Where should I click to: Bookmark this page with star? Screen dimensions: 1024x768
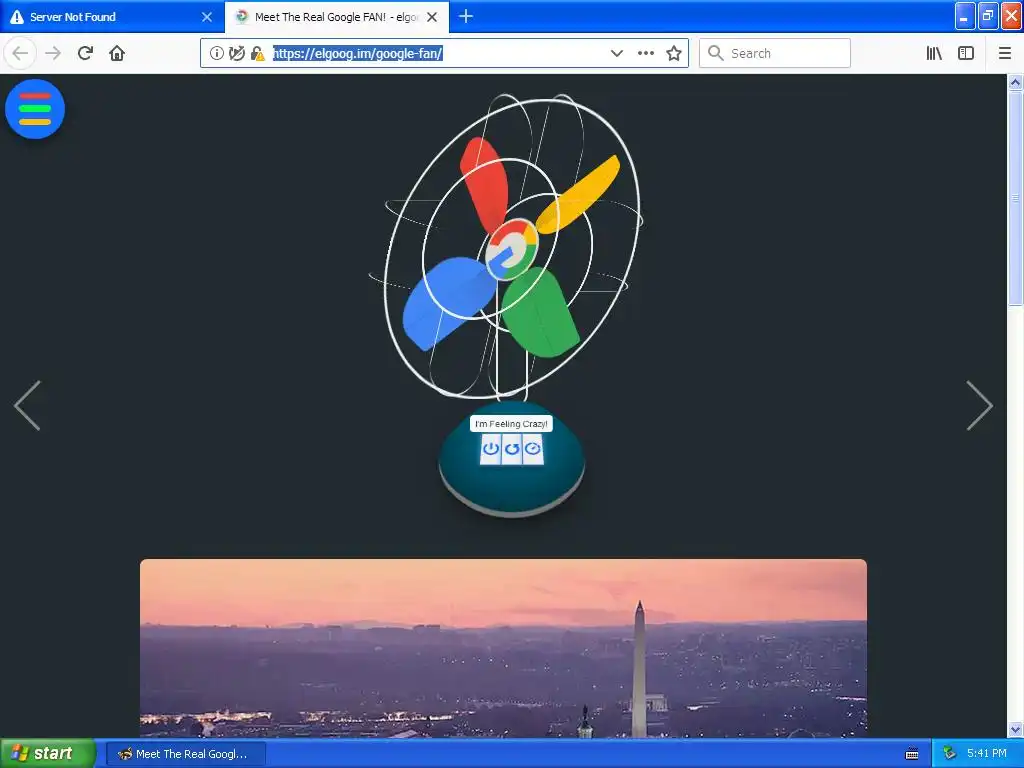pyautogui.click(x=674, y=54)
